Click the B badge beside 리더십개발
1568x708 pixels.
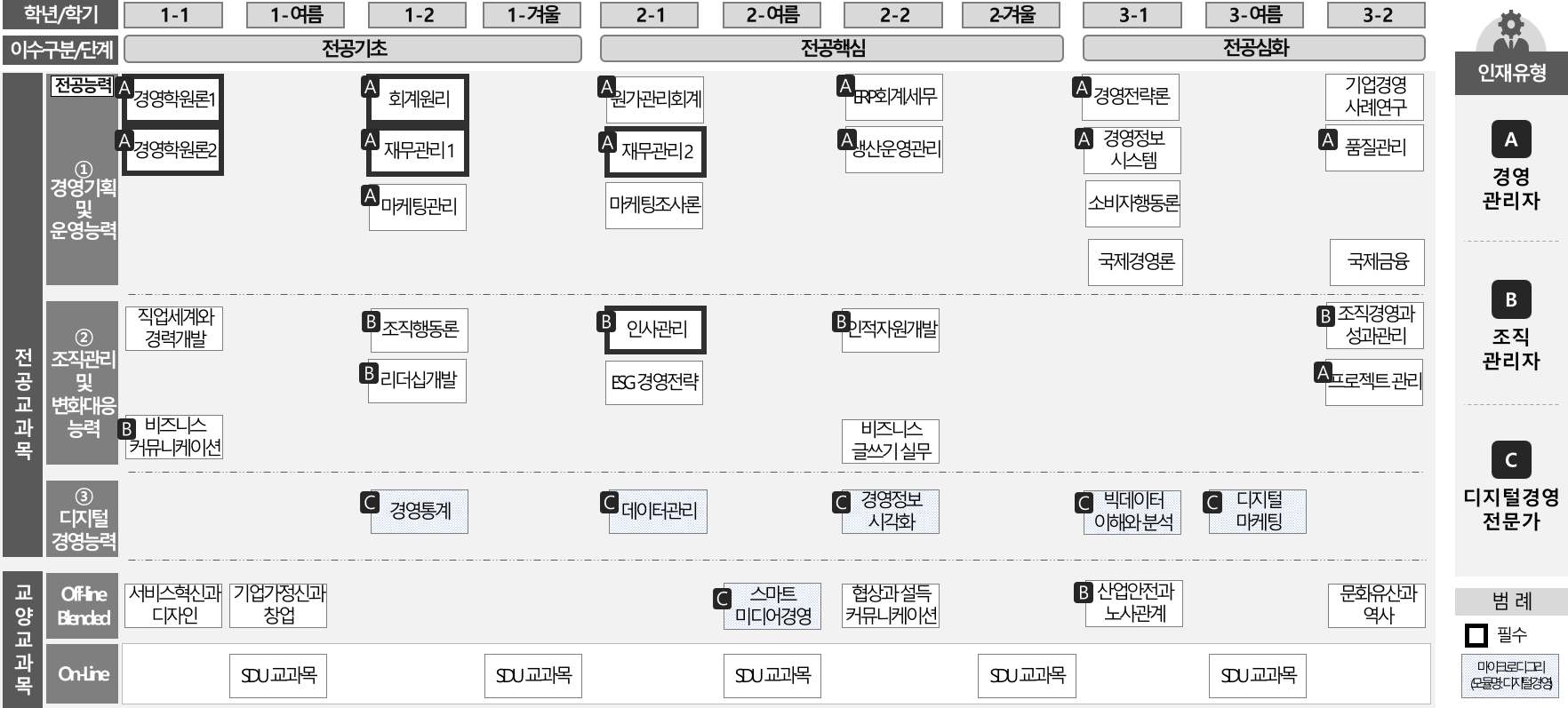coord(370,373)
